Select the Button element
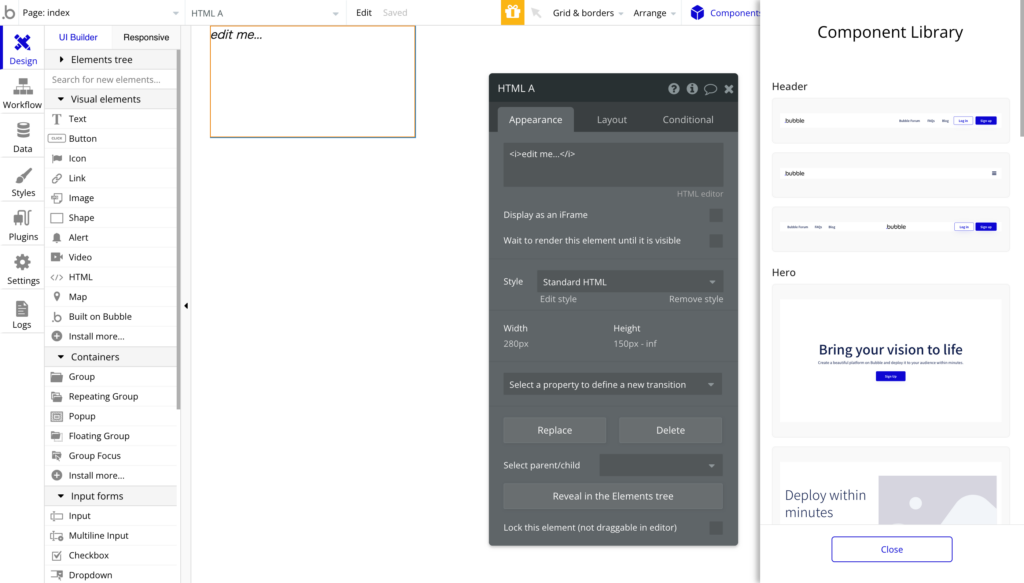Screen dimensions: 1024x583 (112, 138)
